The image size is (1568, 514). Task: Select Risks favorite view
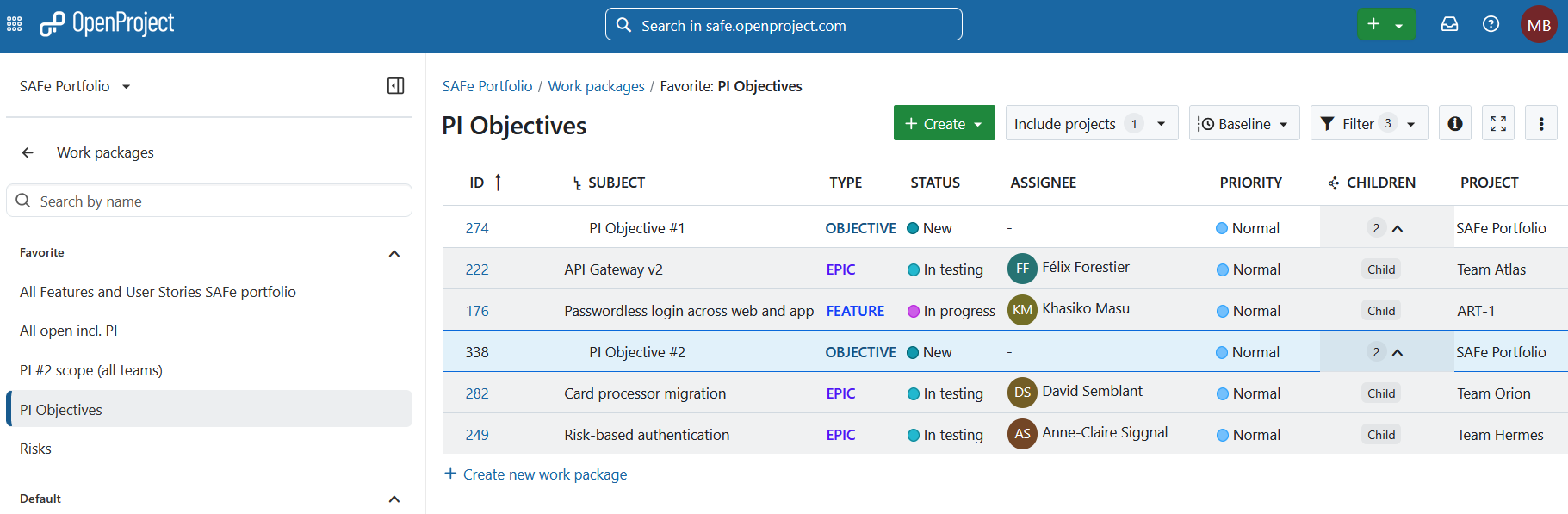35,449
